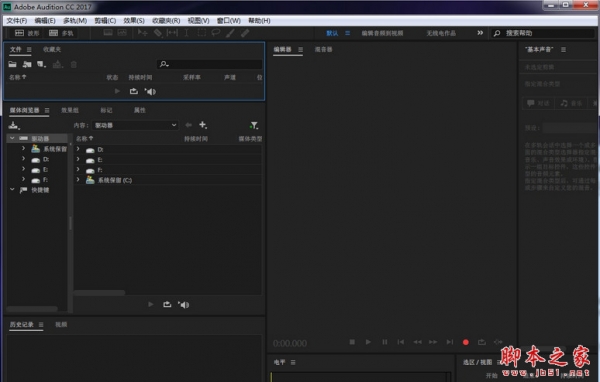Toggle the spectral frequency display icon
Image resolution: width=600 pixels, height=382 pixels.
(108, 33)
